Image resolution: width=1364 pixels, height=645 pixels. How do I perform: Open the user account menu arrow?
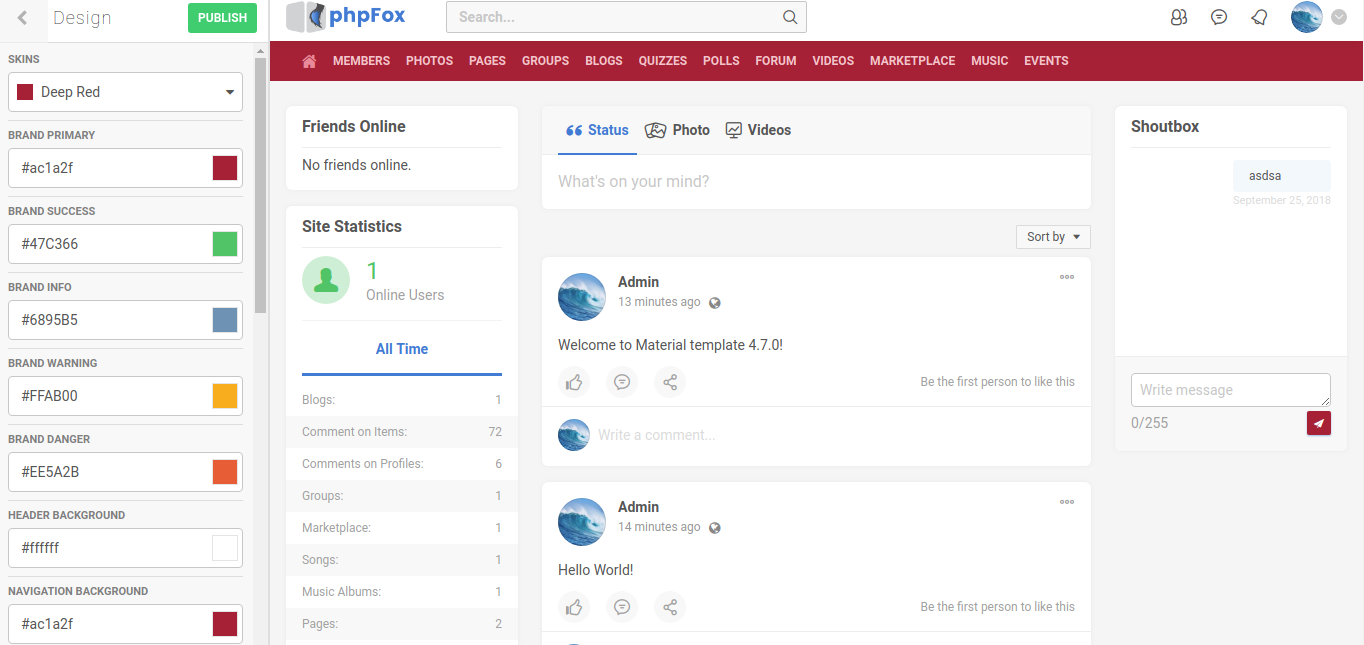[1340, 17]
